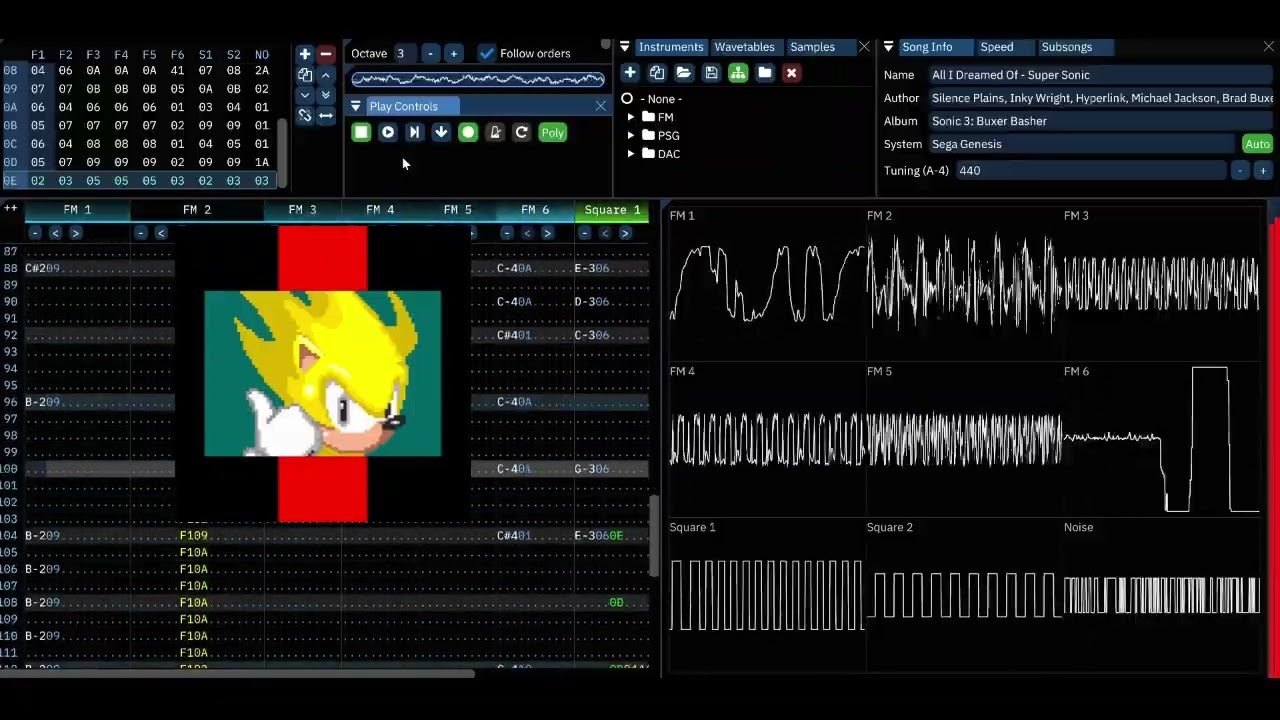1280x720 pixels.
Task: Toggle the repeat pattern icon
Action: (x=521, y=132)
